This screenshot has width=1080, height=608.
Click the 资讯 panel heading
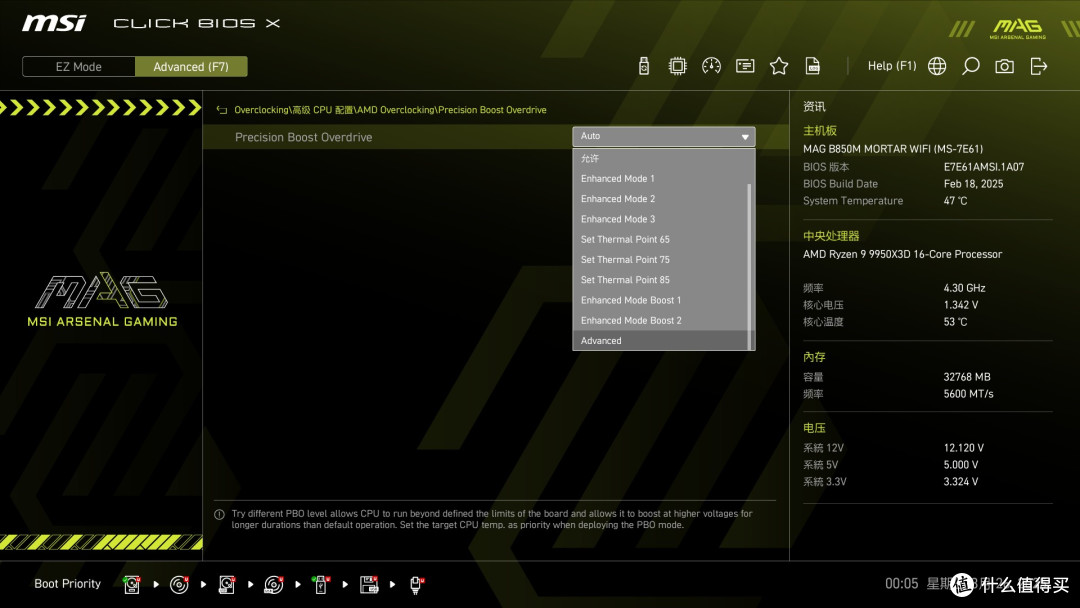814,107
